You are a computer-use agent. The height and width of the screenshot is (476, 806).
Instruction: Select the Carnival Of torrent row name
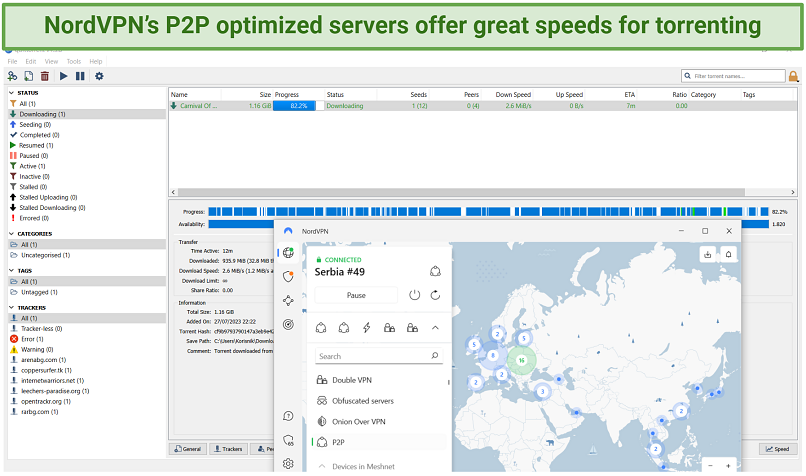(x=198, y=106)
